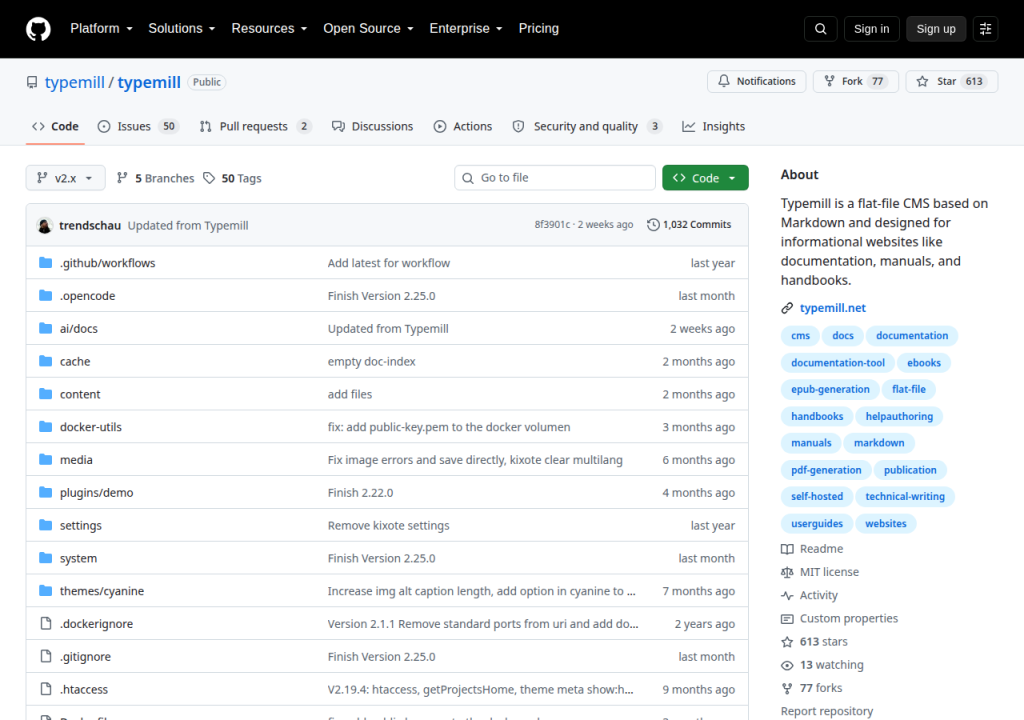
Task: Switch to the Issues tab
Action: [138, 127]
